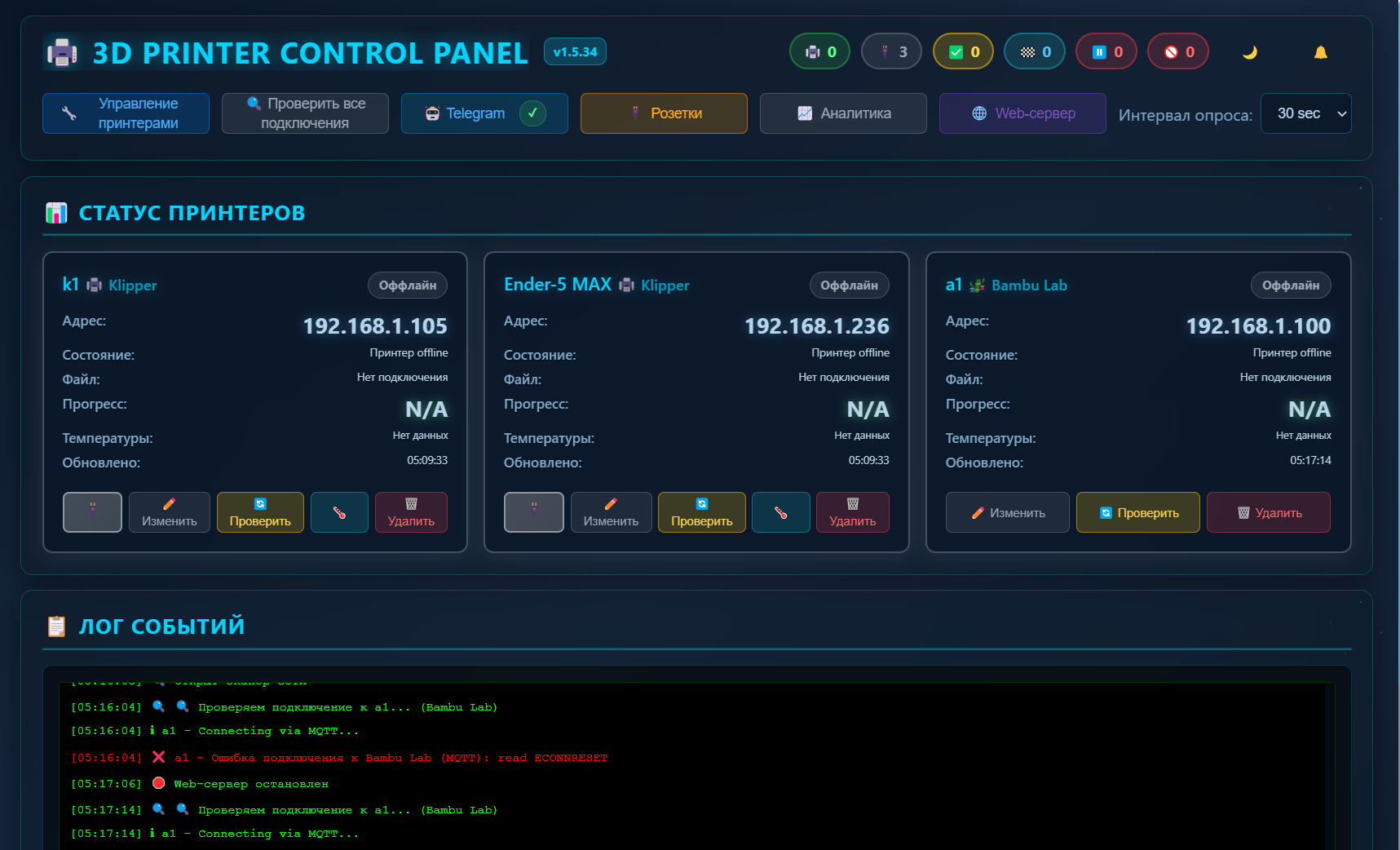Click Проверить все подключения button
Screen dimensions: 1400x850
tap(305, 113)
